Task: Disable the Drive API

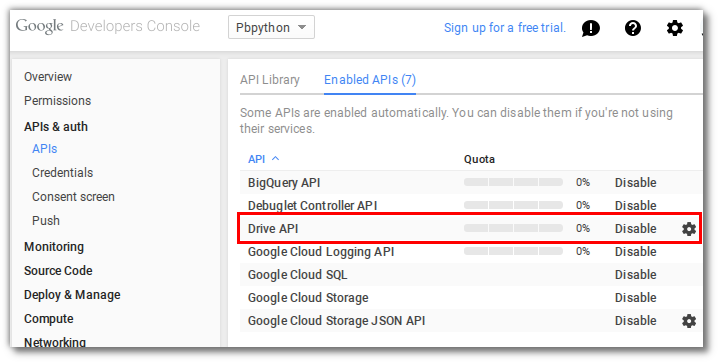Action: [636, 228]
